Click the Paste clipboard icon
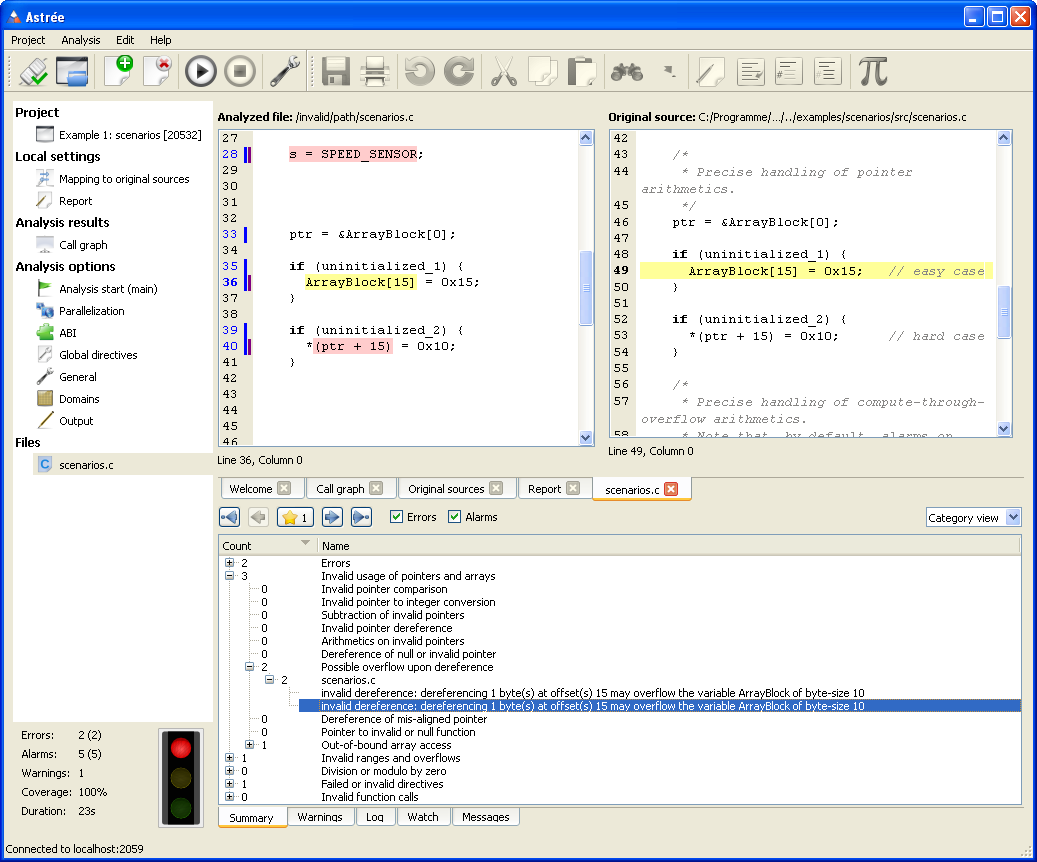The width and height of the screenshot is (1037, 862). [581, 71]
